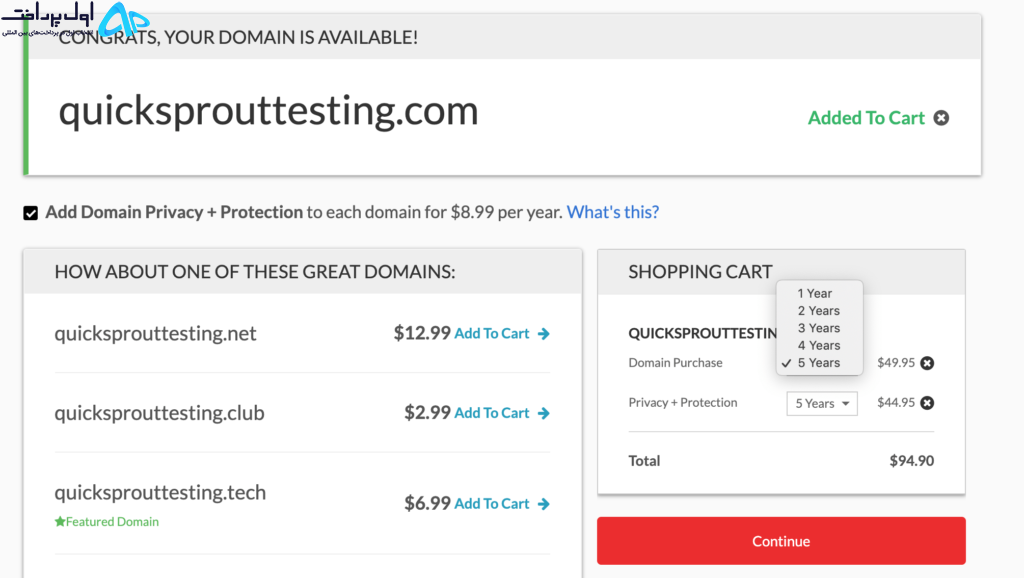Click arrow icon next to quicksprouttesting.club
The height and width of the screenshot is (578, 1024).
pyautogui.click(x=543, y=413)
